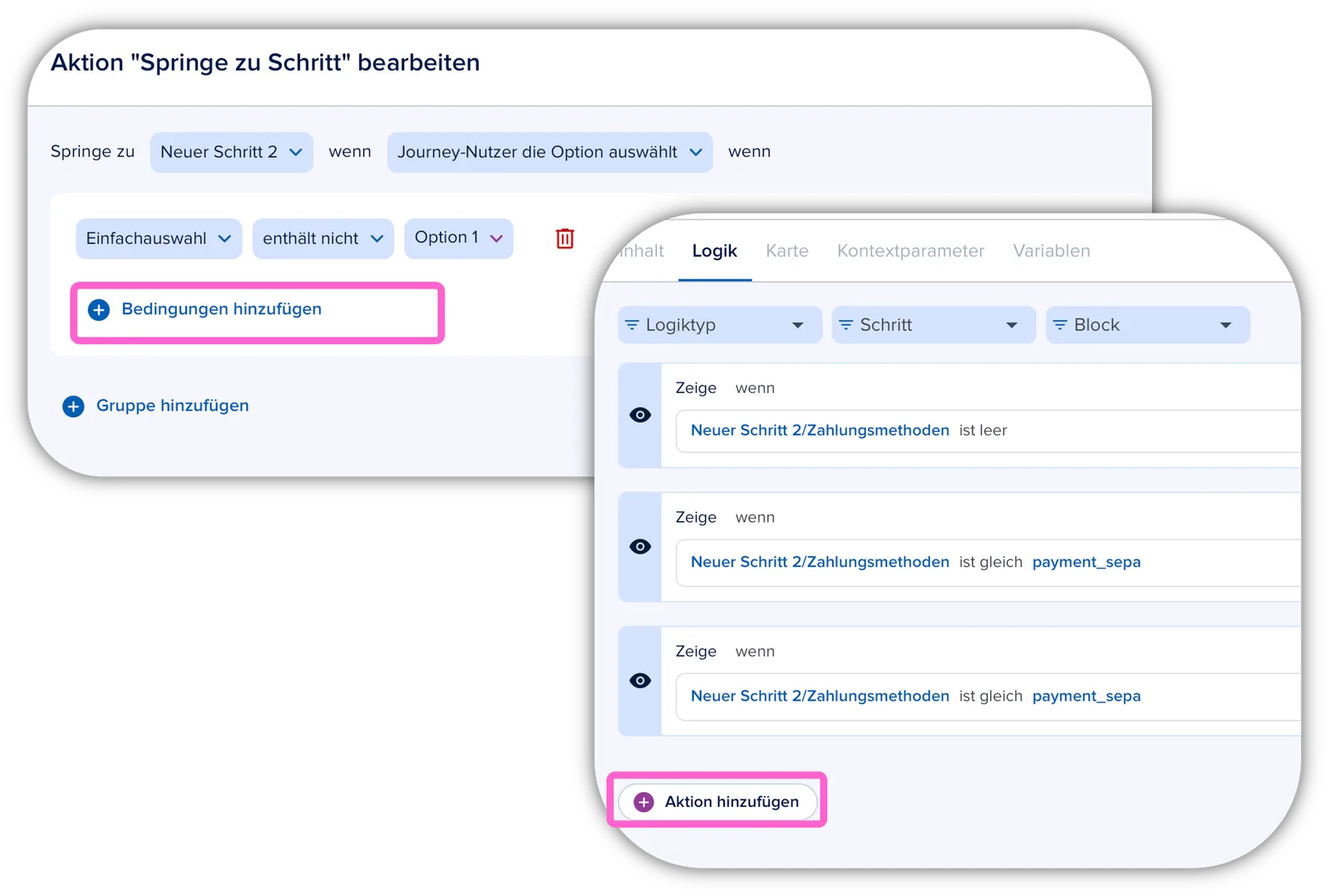Click the filter icon in the Schritt filter
Viewport: 1330px width, 896px height.
point(846,325)
